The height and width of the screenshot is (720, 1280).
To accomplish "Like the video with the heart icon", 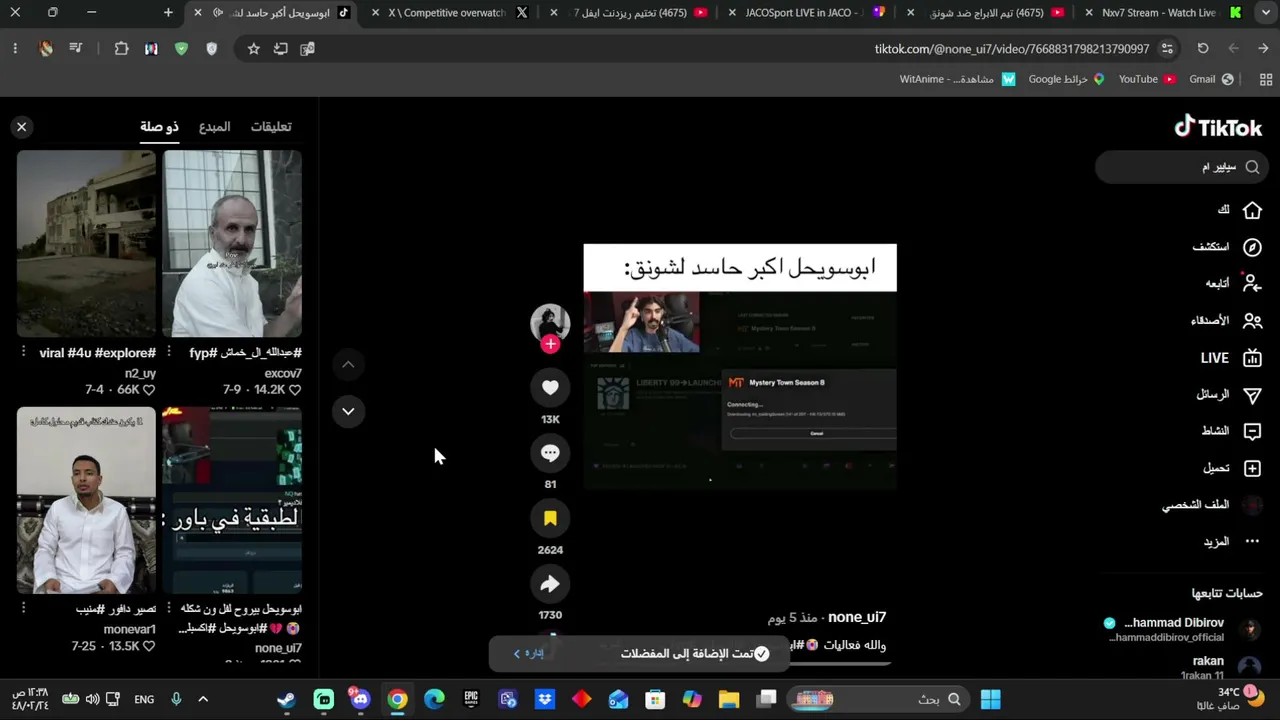I will tap(550, 388).
